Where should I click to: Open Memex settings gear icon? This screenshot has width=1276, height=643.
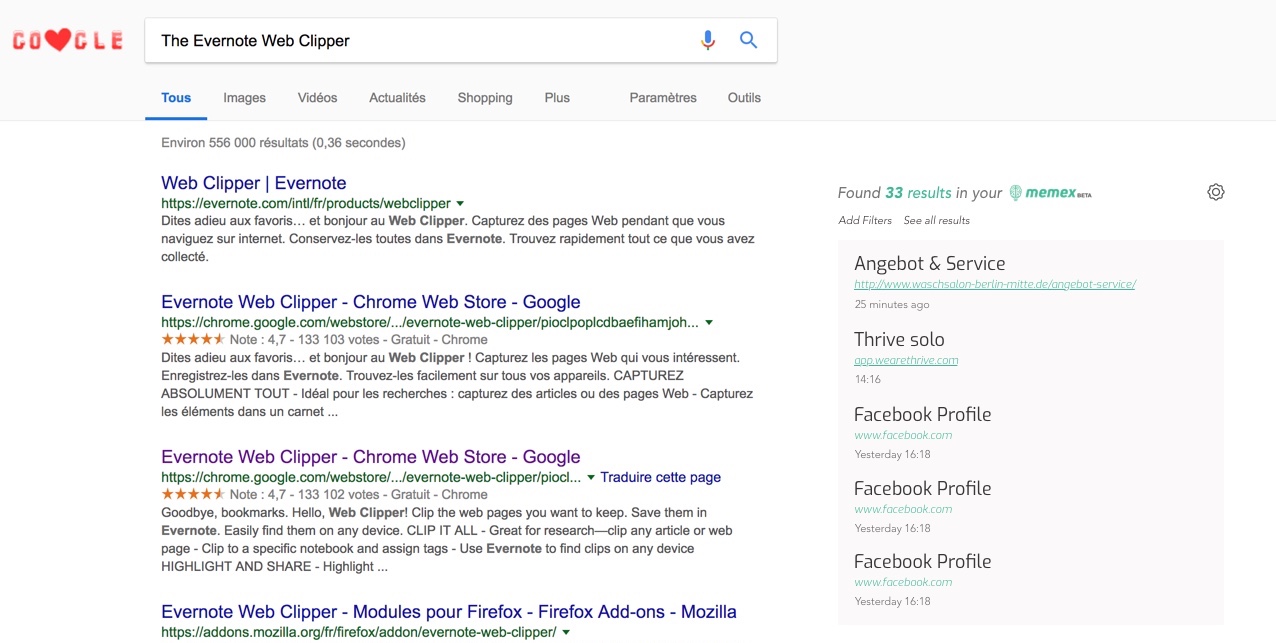(1216, 192)
